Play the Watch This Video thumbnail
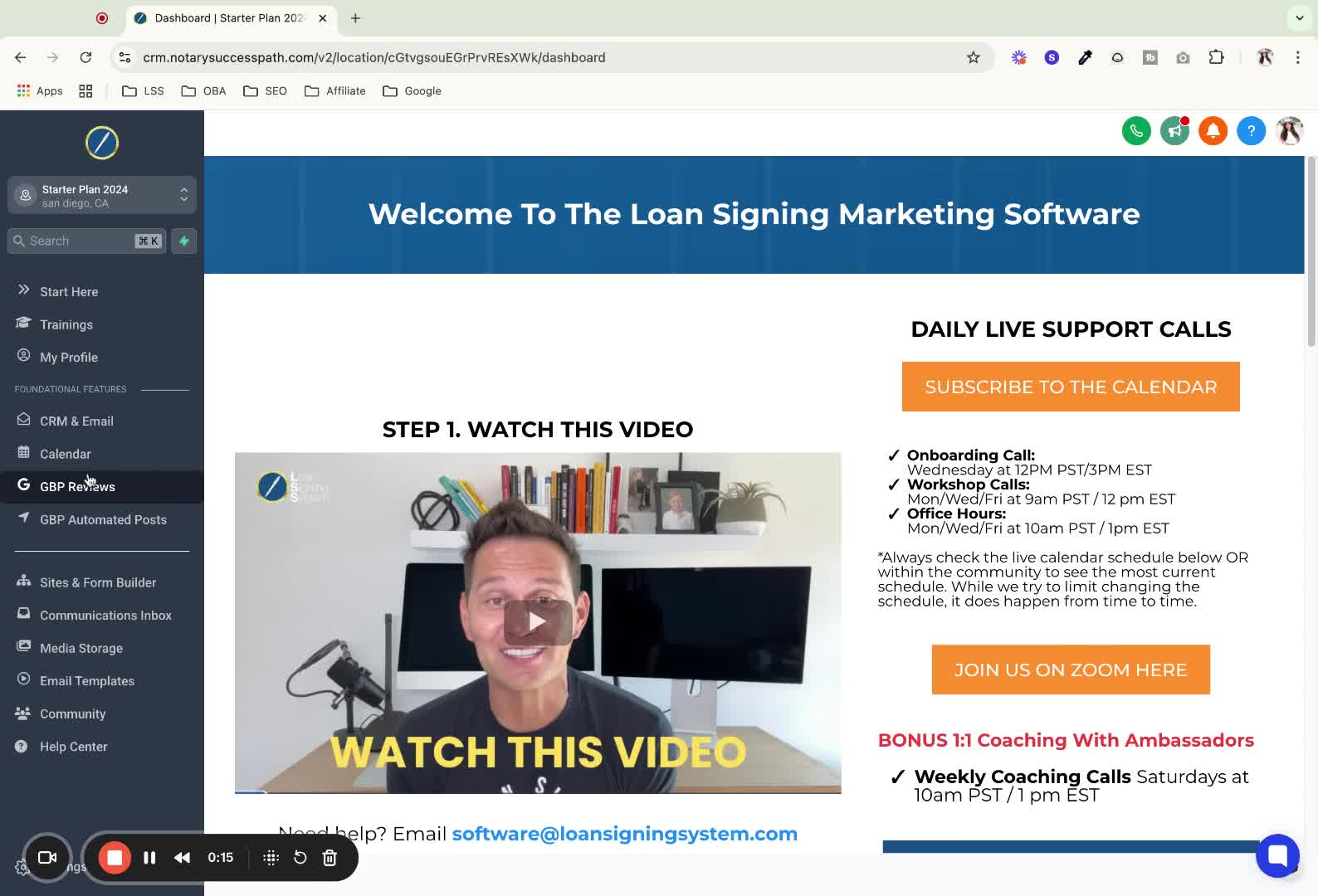The height and width of the screenshot is (896, 1318). (x=538, y=622)
